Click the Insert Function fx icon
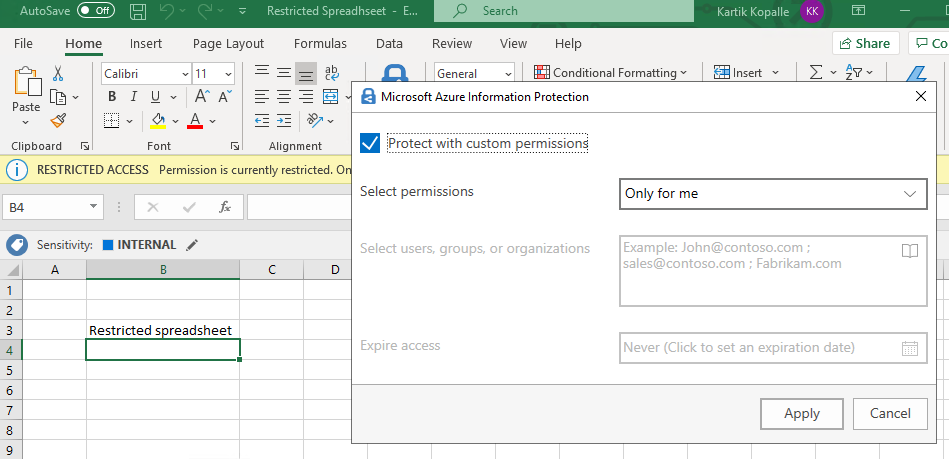This screenshot has width=949, height=459. click(225, 207)
